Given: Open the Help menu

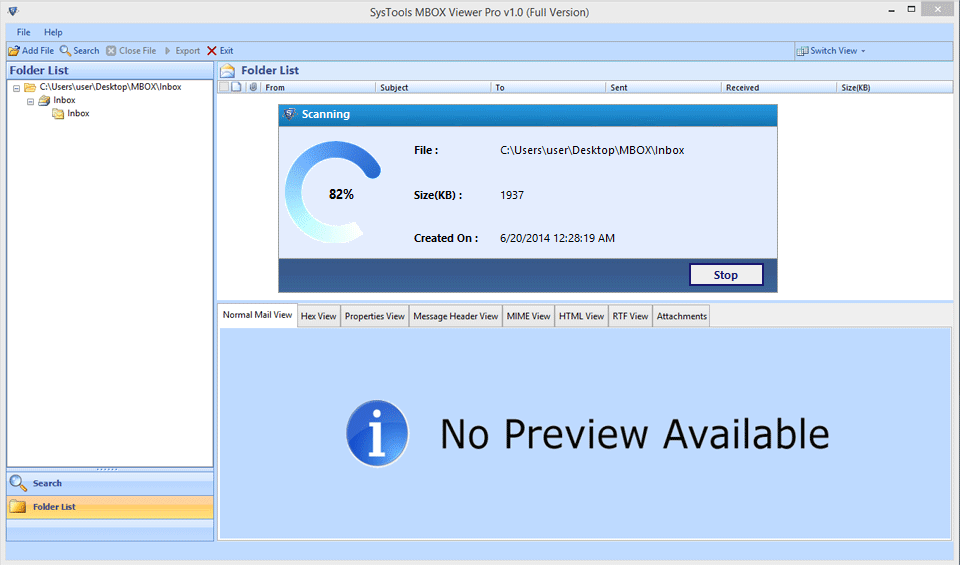Looking at the screenshot, I should pyautogui.click(x=53, y=32).
